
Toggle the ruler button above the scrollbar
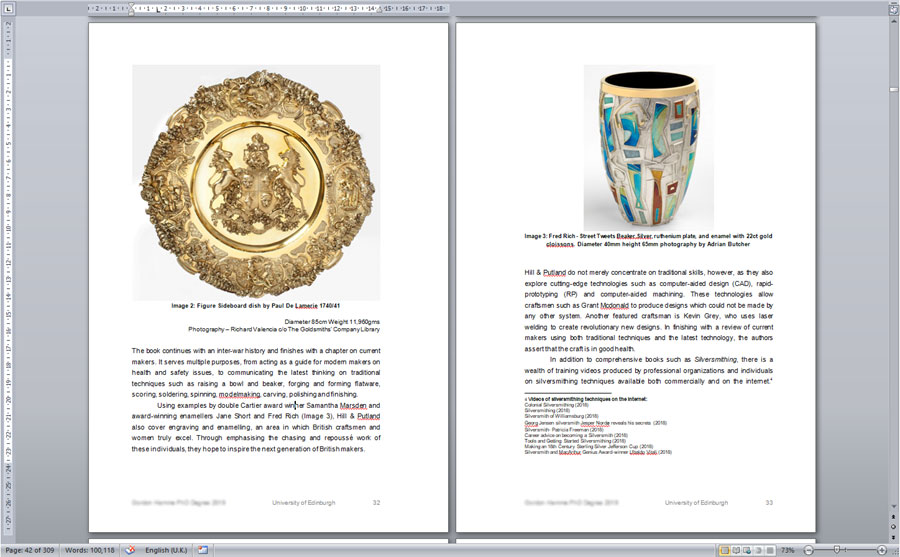[894, 9]
